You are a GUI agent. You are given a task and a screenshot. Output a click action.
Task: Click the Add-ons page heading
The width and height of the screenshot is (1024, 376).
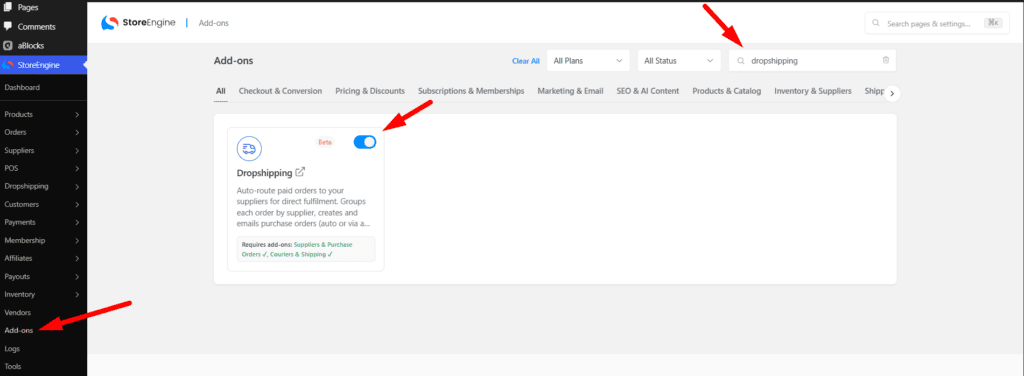click(x=233, y=61)
